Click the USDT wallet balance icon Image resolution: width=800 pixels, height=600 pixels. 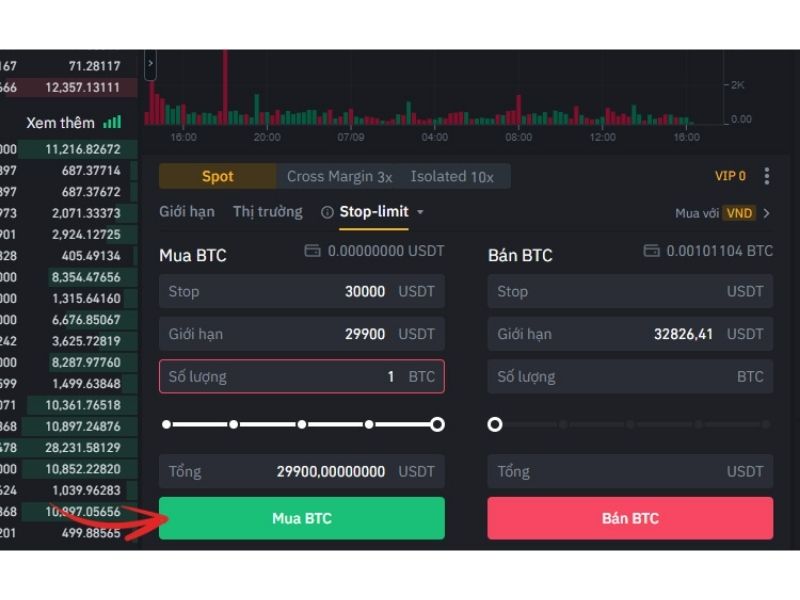pyautogui.click(x=312, y=251)
